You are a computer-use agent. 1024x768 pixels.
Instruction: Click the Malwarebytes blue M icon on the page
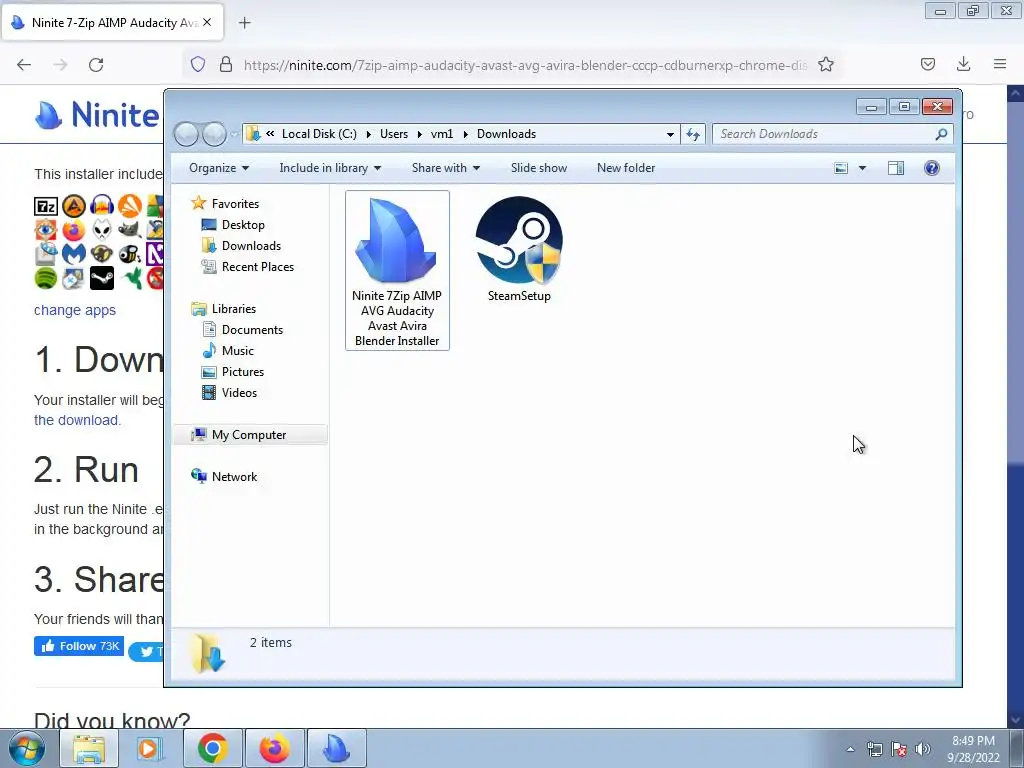tap(74, 254)
